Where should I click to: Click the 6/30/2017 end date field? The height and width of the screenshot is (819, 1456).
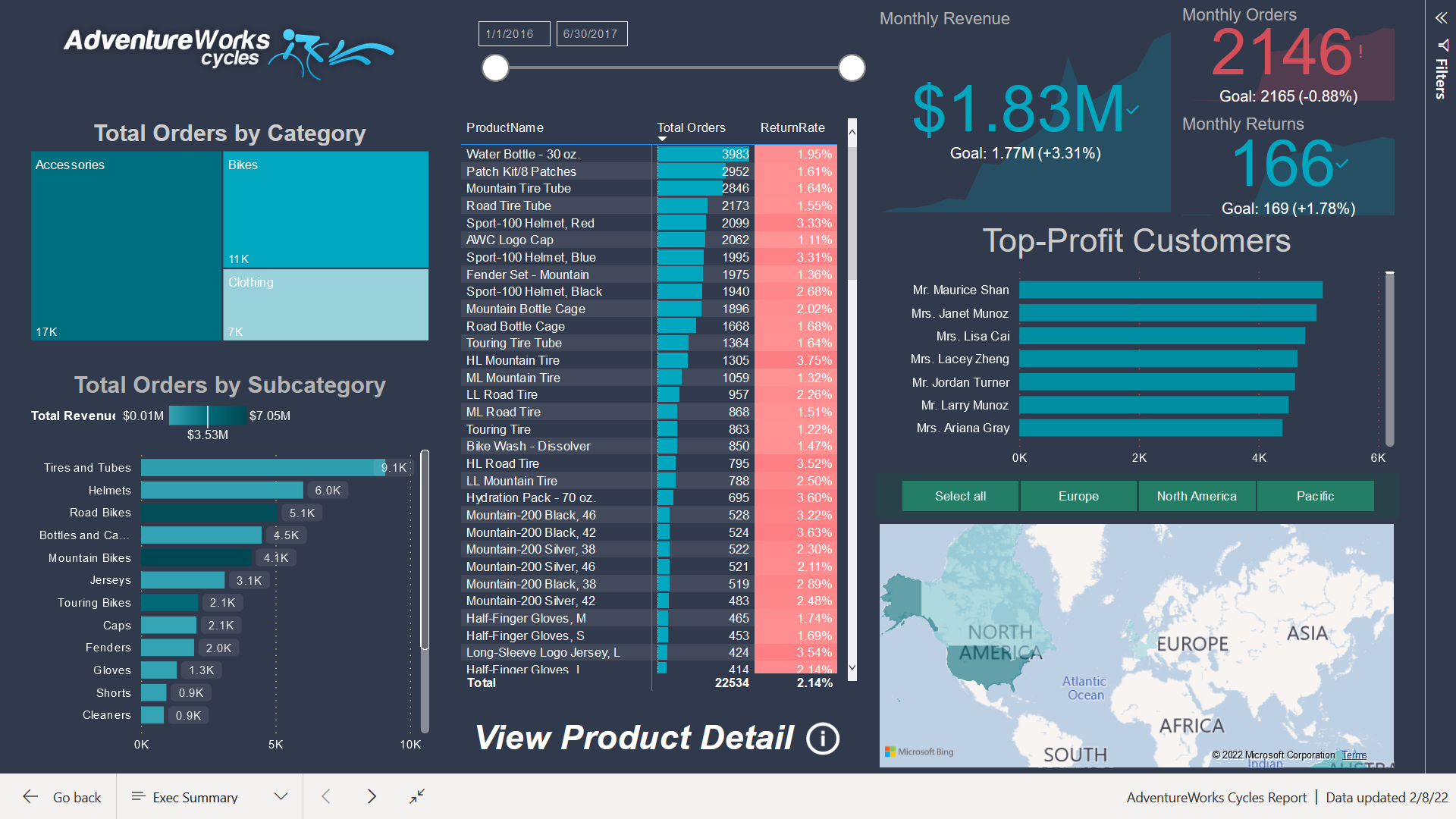591,33
